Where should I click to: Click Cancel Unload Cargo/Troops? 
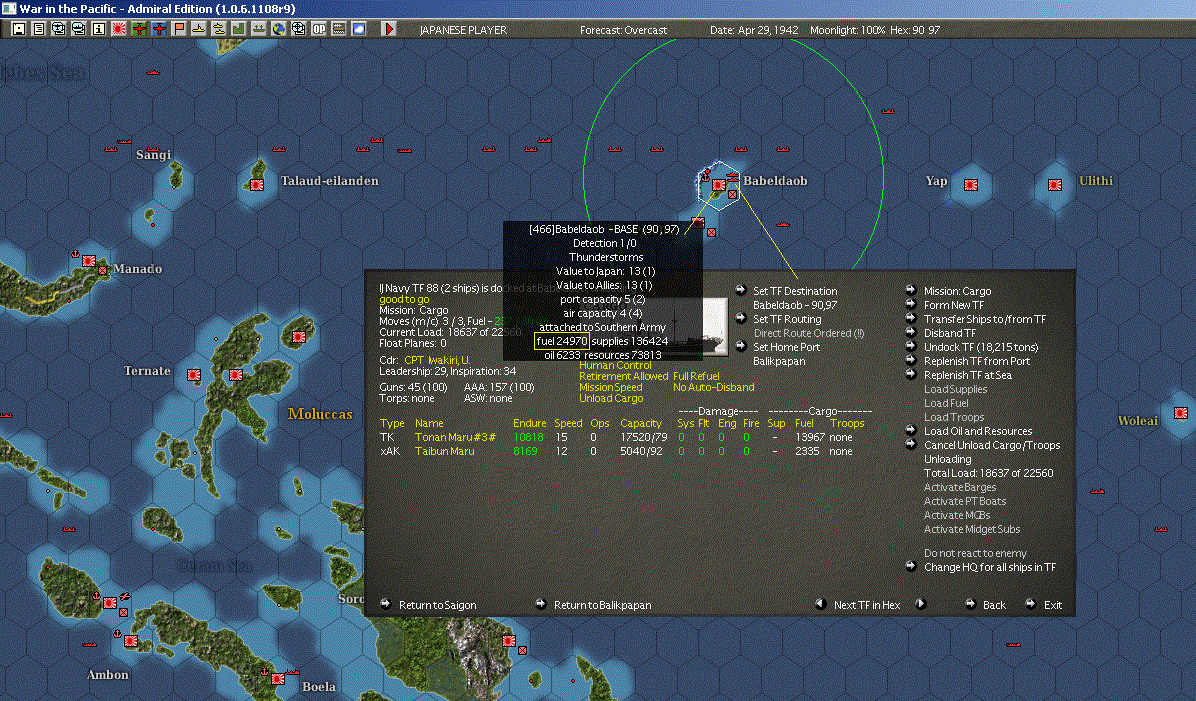992,445
